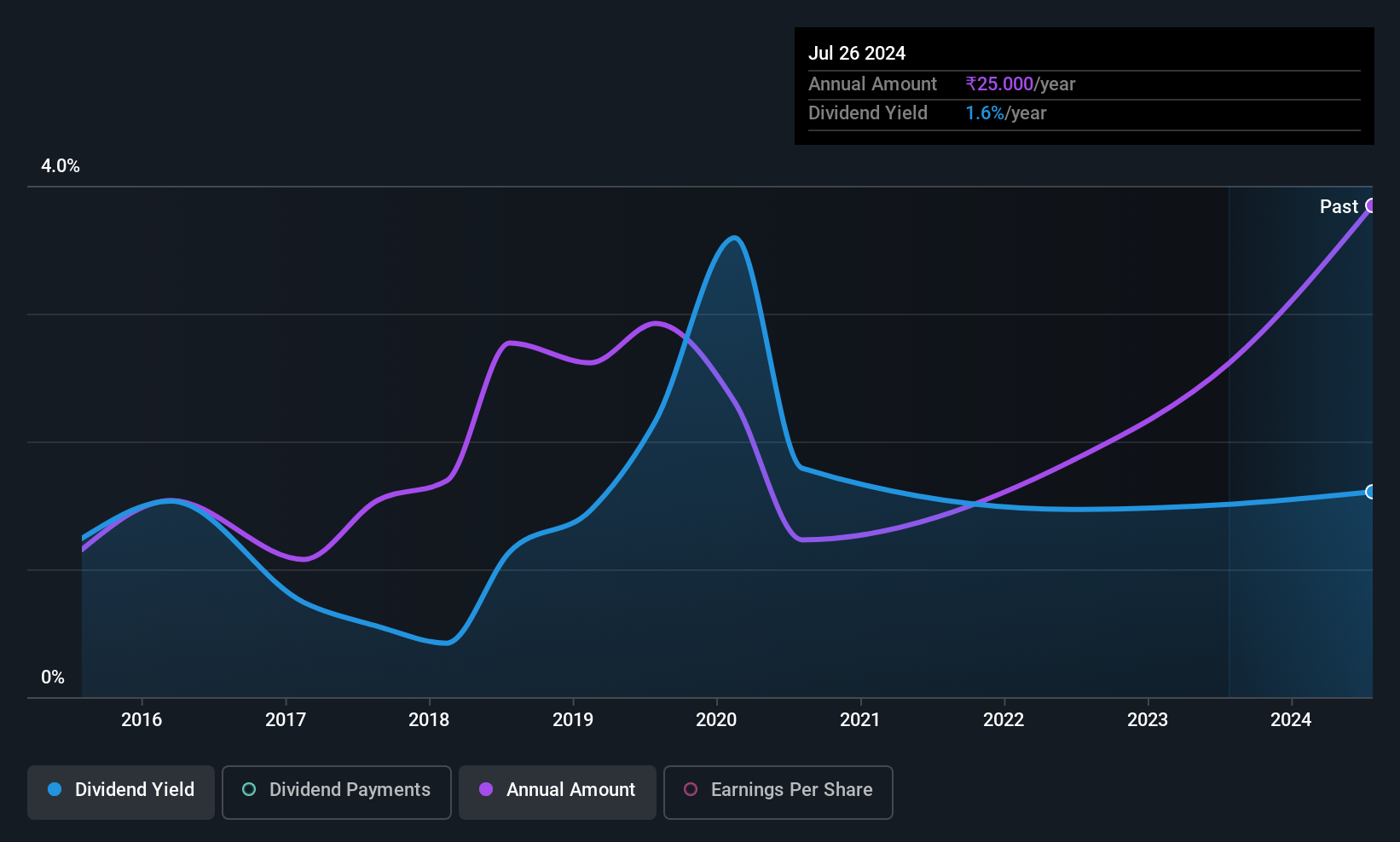The width and height of the screenshot is (1400, 842).
Task: Click the 2018 x-axis label
Action: click(429, 720)
